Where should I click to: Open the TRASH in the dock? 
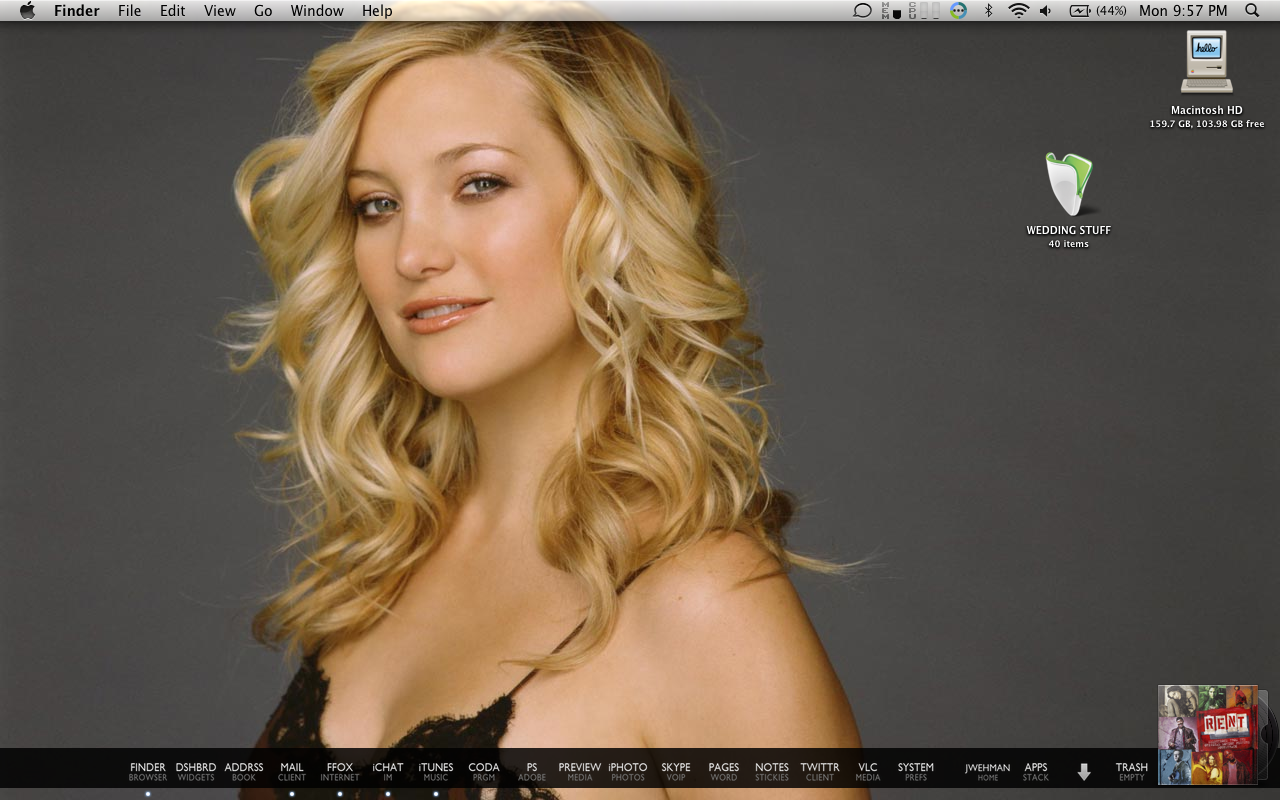(x=1132, y=772)
